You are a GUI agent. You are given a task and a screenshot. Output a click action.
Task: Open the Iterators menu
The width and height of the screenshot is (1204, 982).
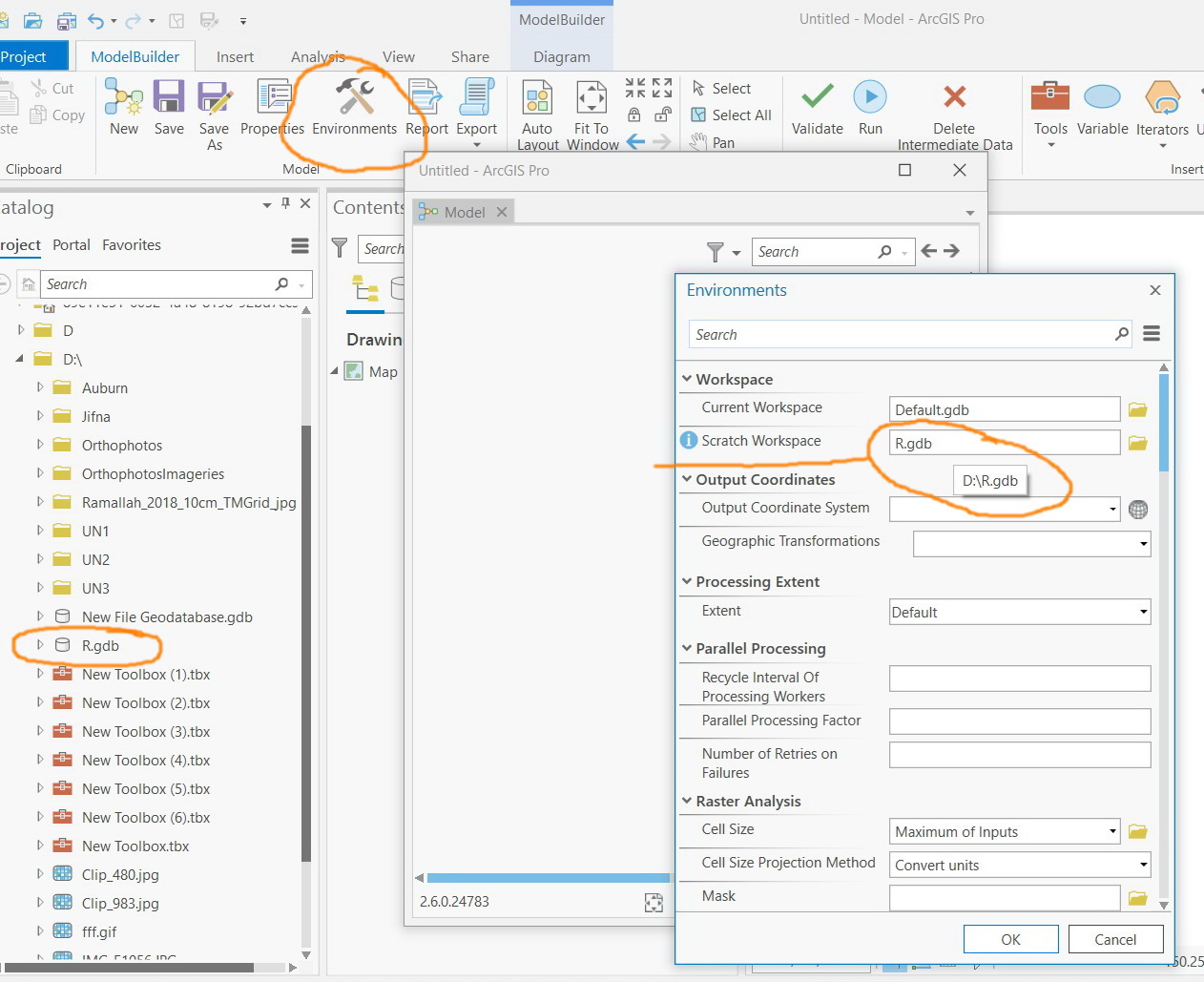1162,113
